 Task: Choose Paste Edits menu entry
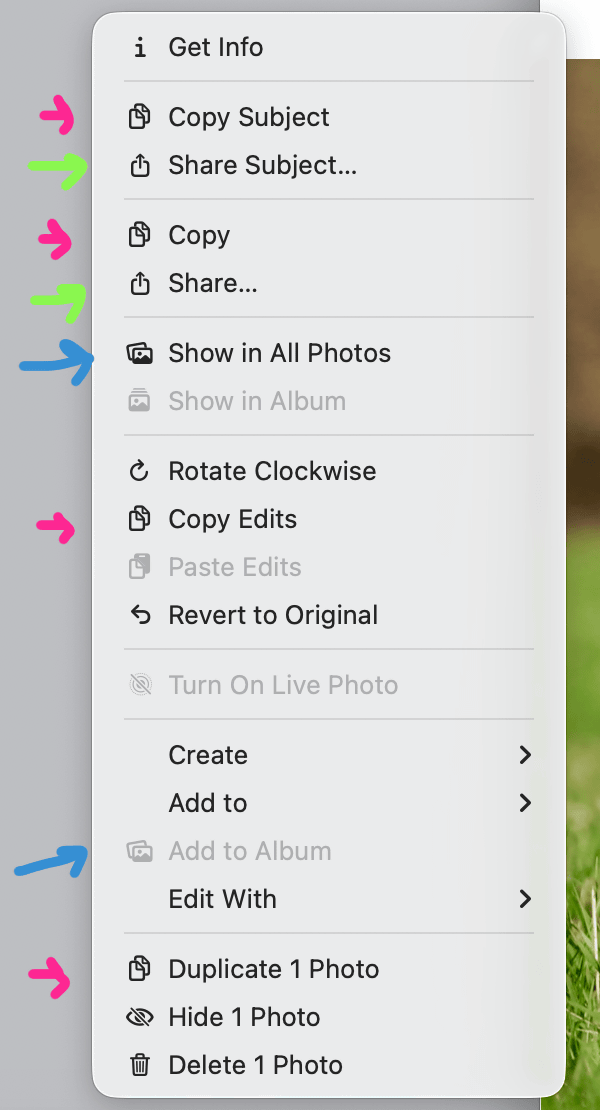pyautogui.click(x=234, y=567)
